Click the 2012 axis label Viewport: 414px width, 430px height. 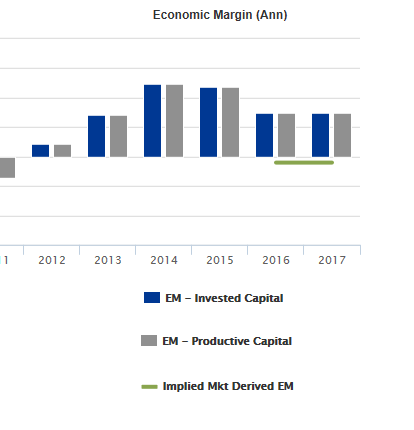tap(52, 260)
